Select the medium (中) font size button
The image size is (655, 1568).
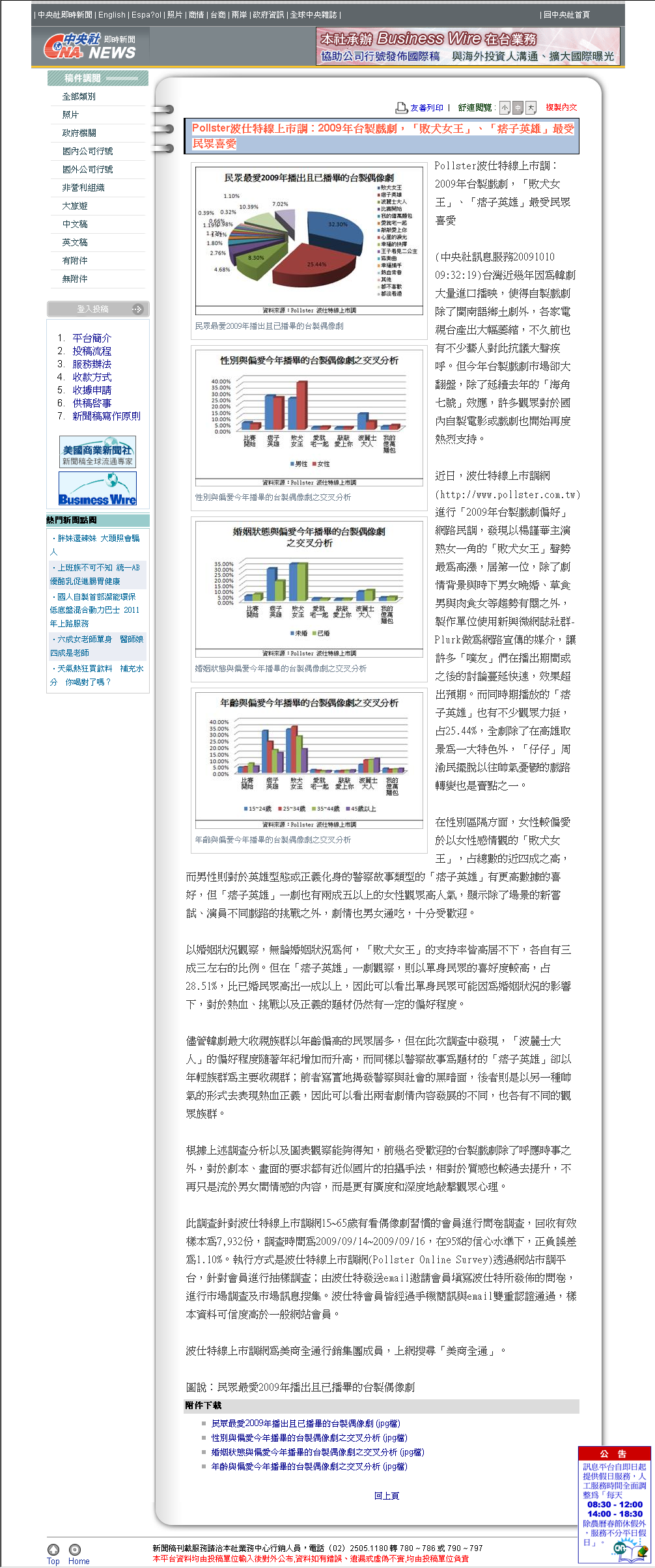coord(518,107)
